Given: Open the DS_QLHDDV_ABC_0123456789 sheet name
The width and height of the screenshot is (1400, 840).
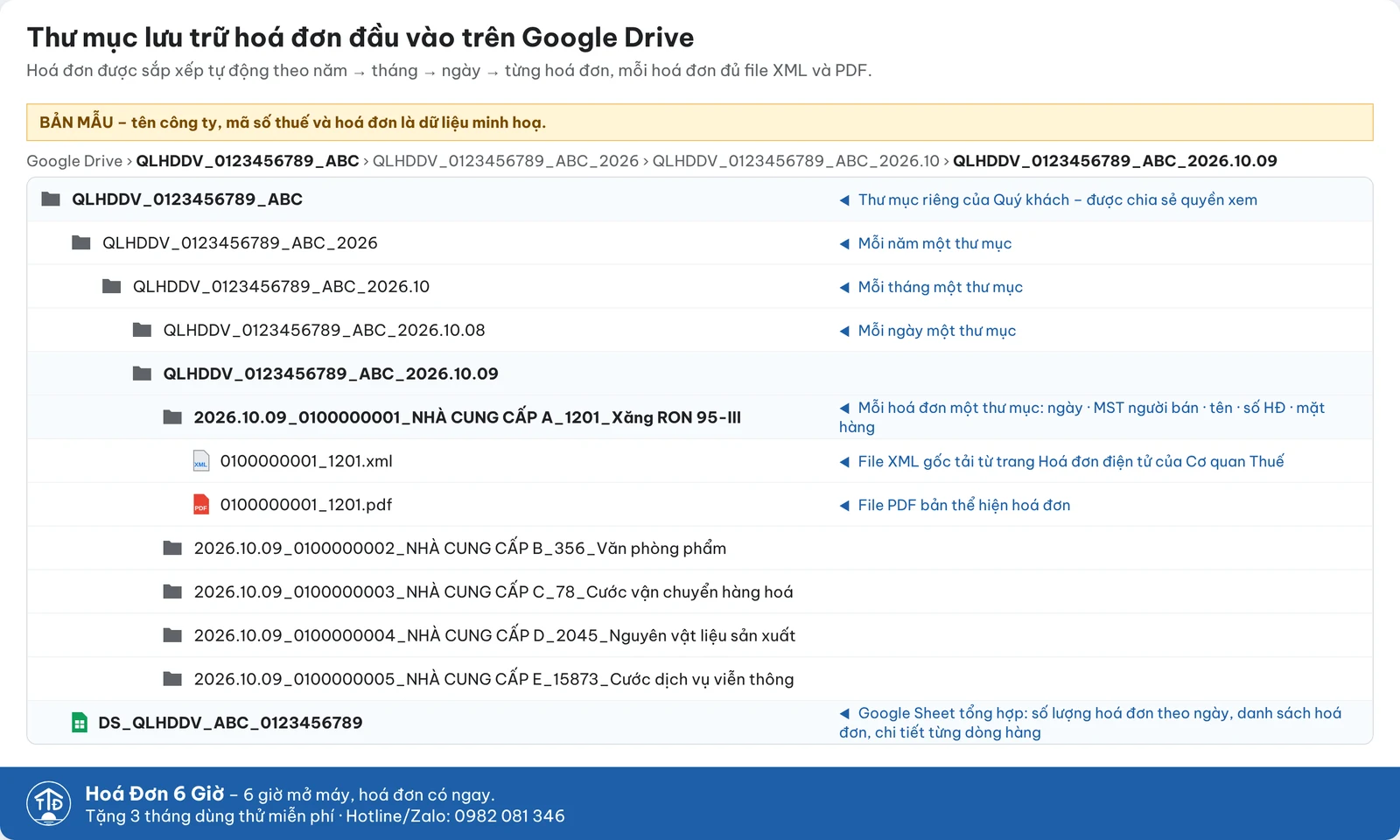Looking at the screenshot, I should (230, 723).
